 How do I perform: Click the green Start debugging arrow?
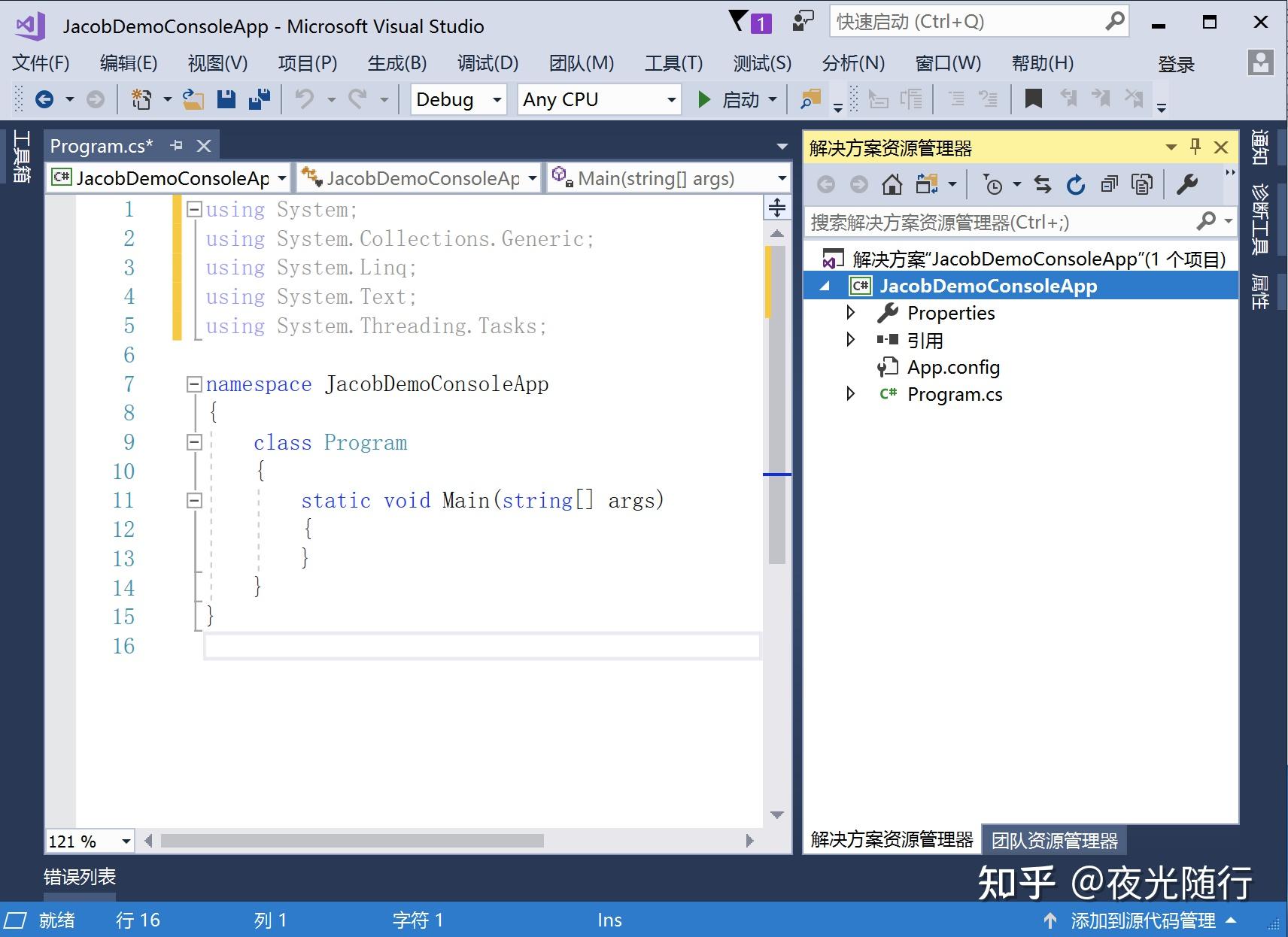[704, 99]
